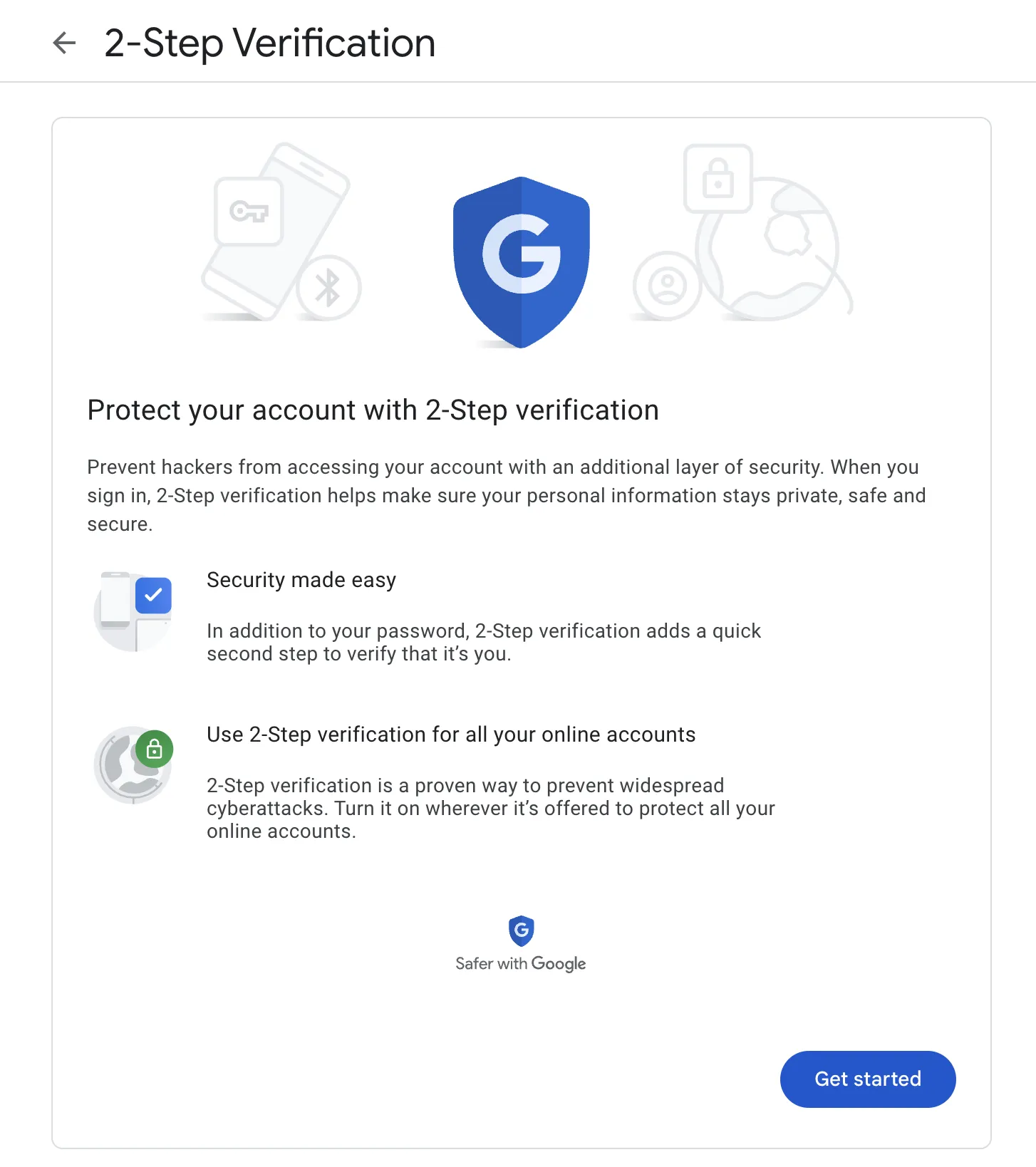Click the Security made easy section heading
Image resolution: width=1036 pixels, height=1167 pixels.
click(301, 579)
